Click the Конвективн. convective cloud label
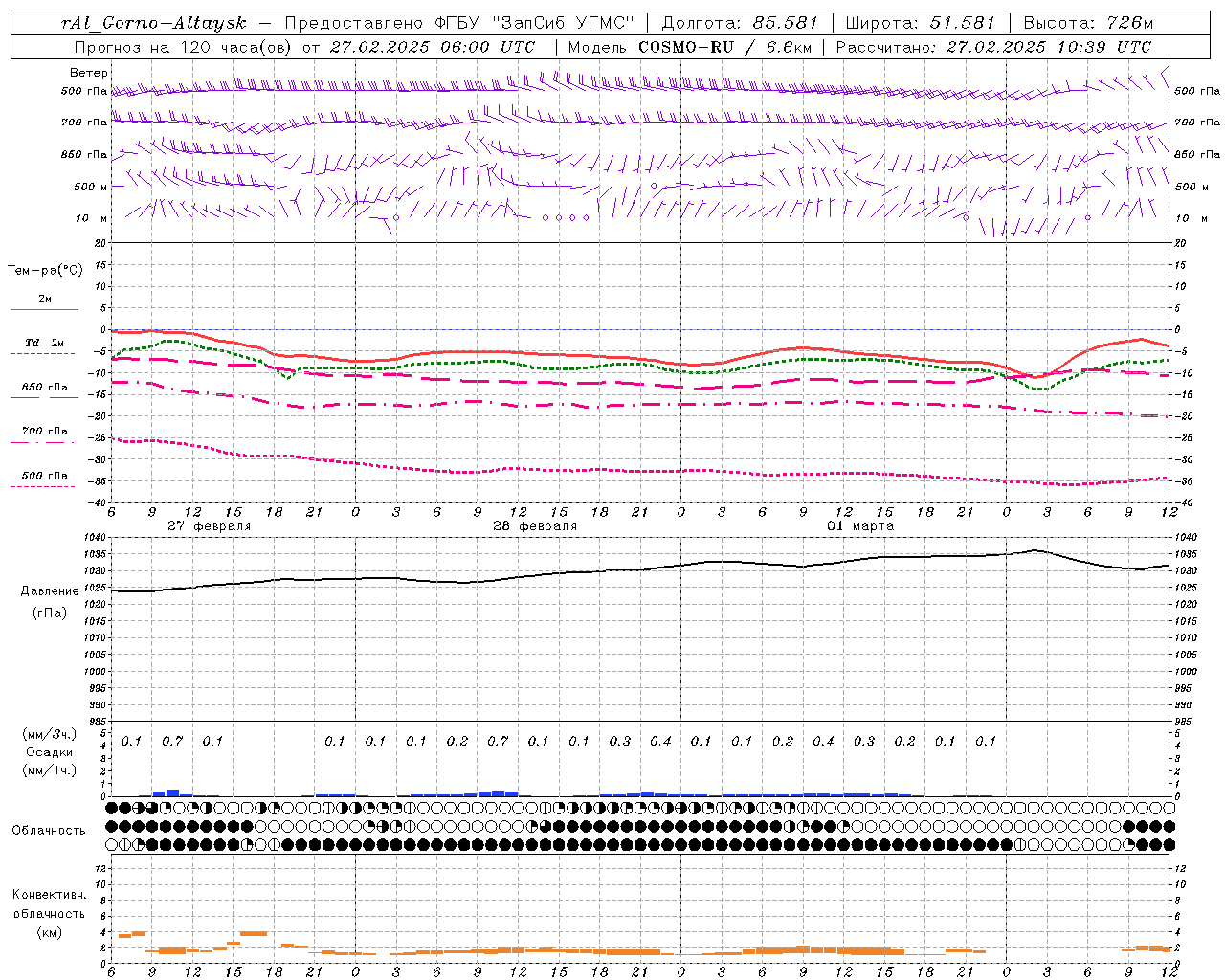The height and width of the screenshot is (980, 1225). (x=49, y=895)
